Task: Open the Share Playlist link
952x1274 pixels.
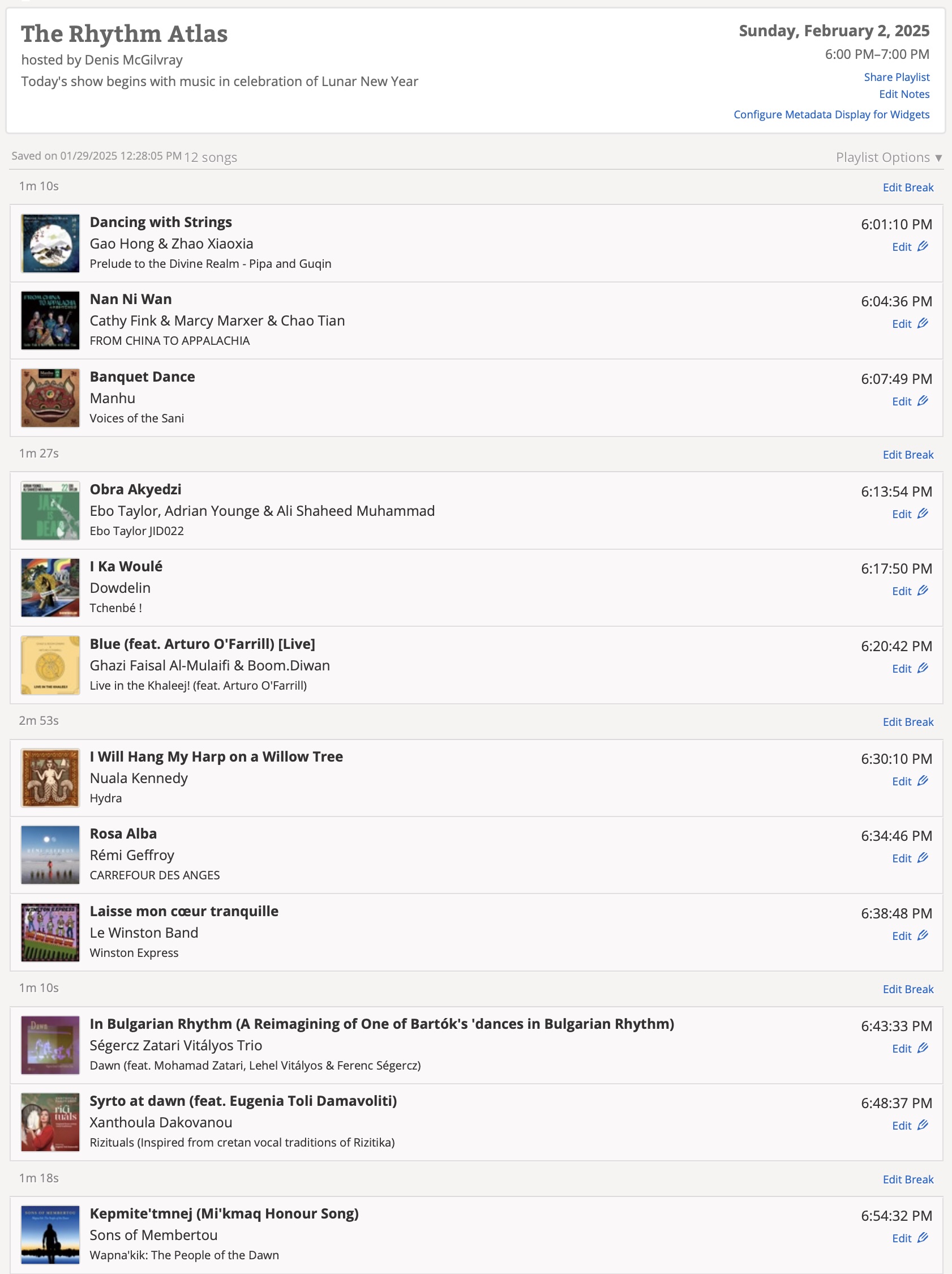Action: point(896,77)
